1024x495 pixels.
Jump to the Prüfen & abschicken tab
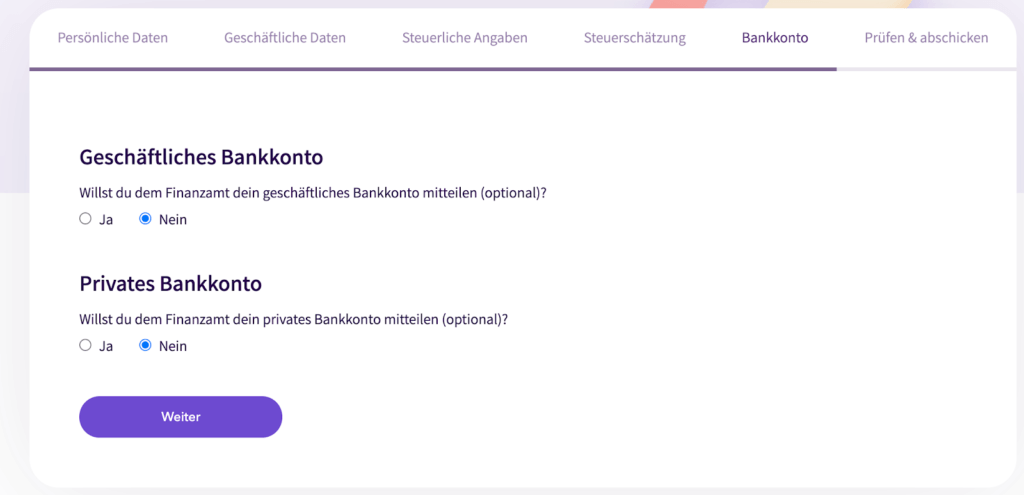click(x=926, y=38)
